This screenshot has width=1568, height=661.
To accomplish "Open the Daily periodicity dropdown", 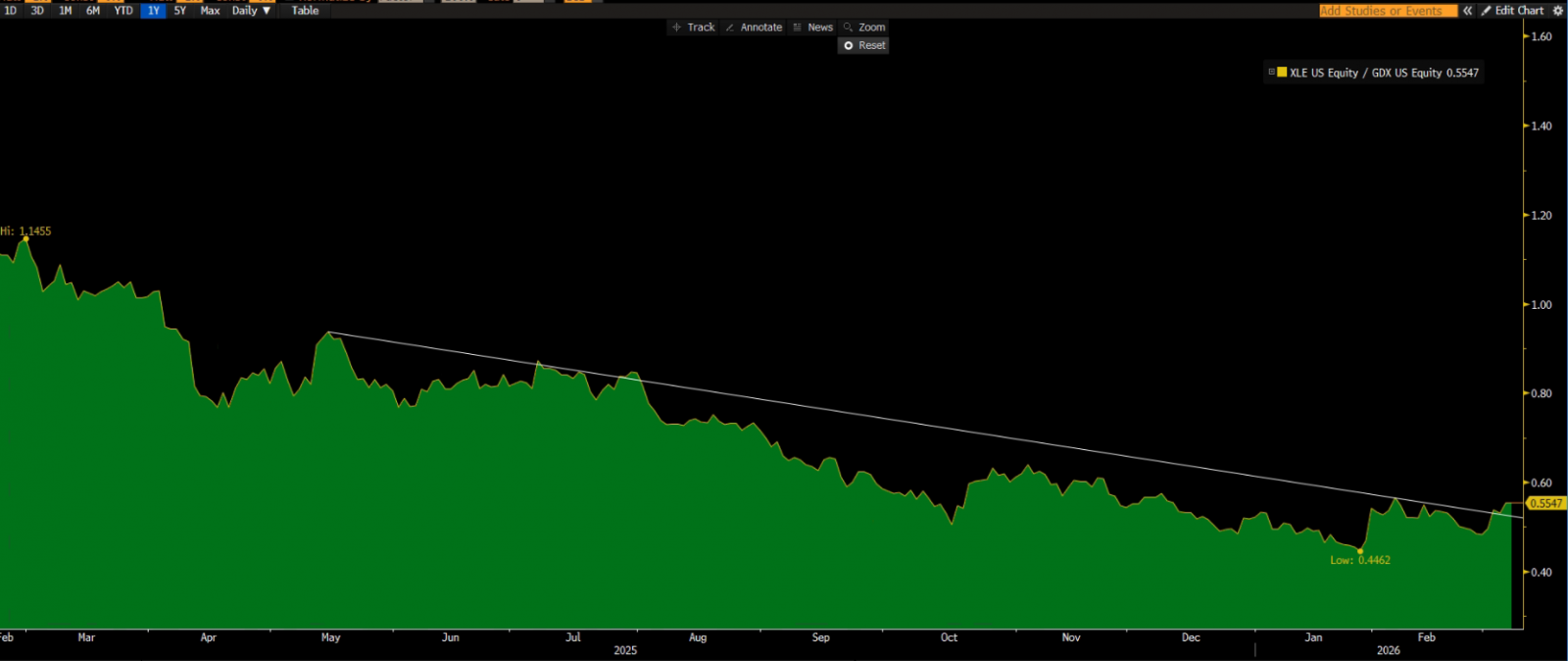I will [x=251, y=11].
